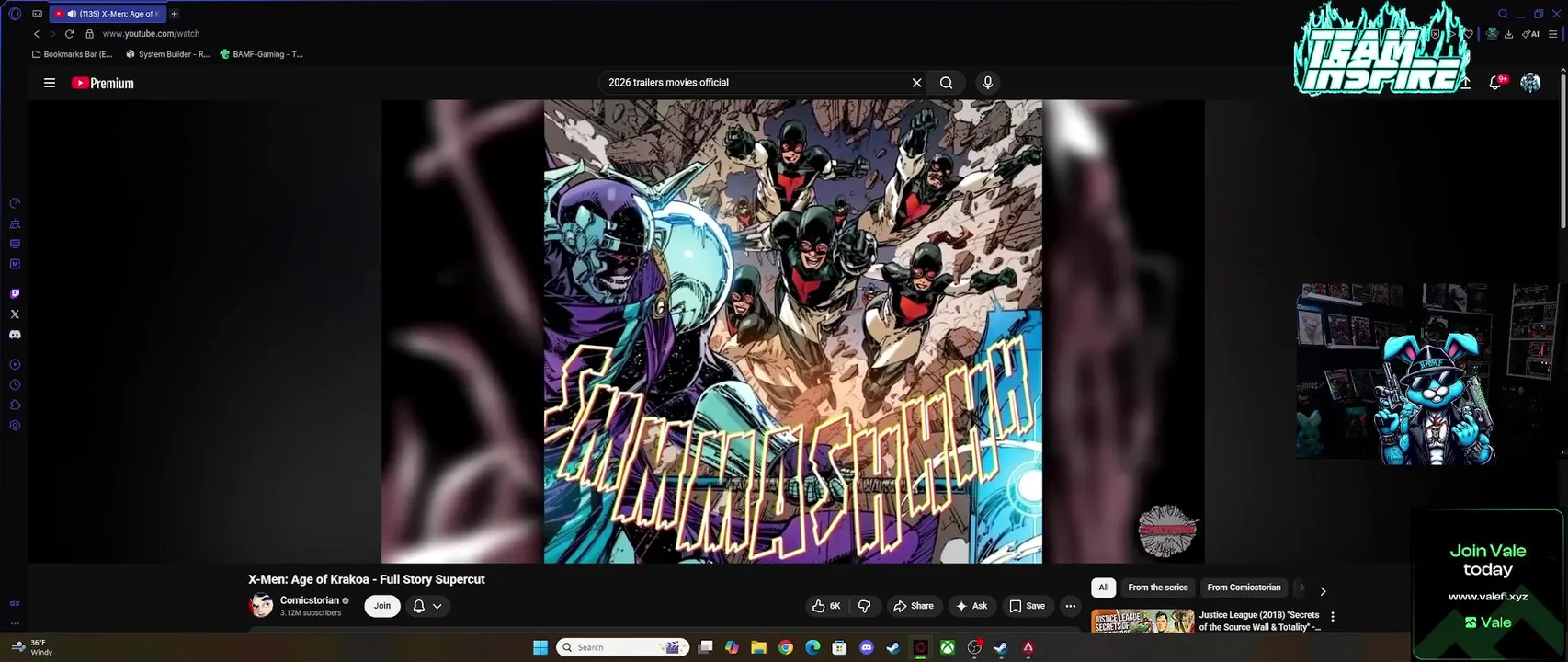Open the three-dot more actions menu
Screen dimensions: 1568x662
[1070, 606]
